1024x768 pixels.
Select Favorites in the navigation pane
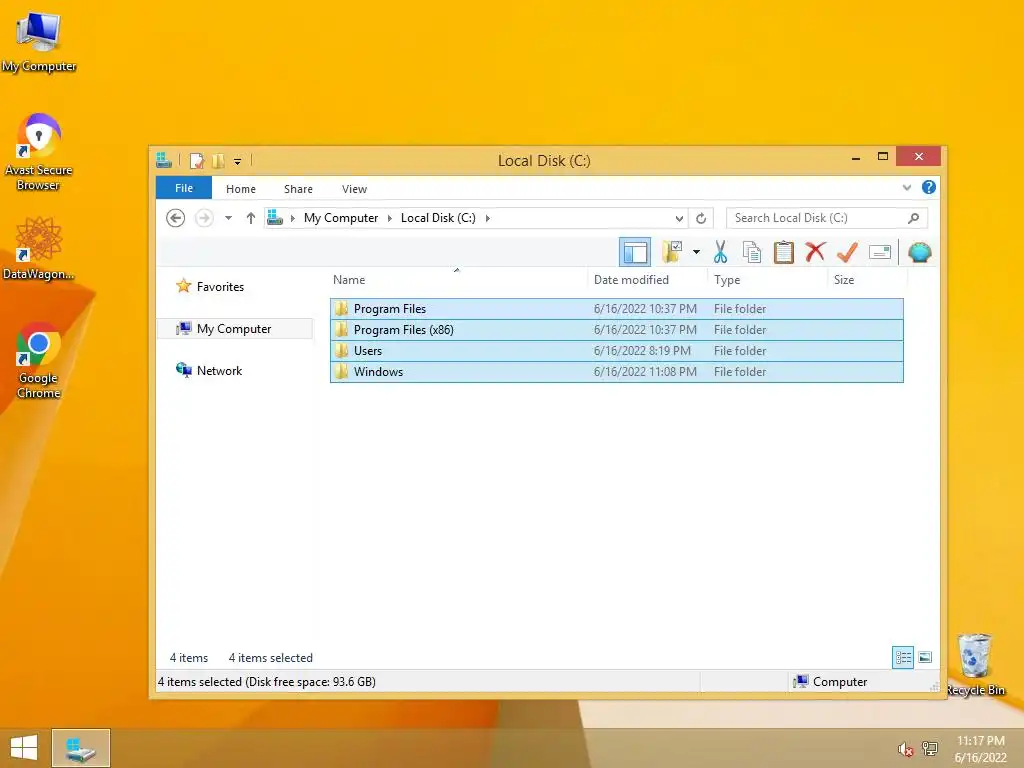[220, 287]
